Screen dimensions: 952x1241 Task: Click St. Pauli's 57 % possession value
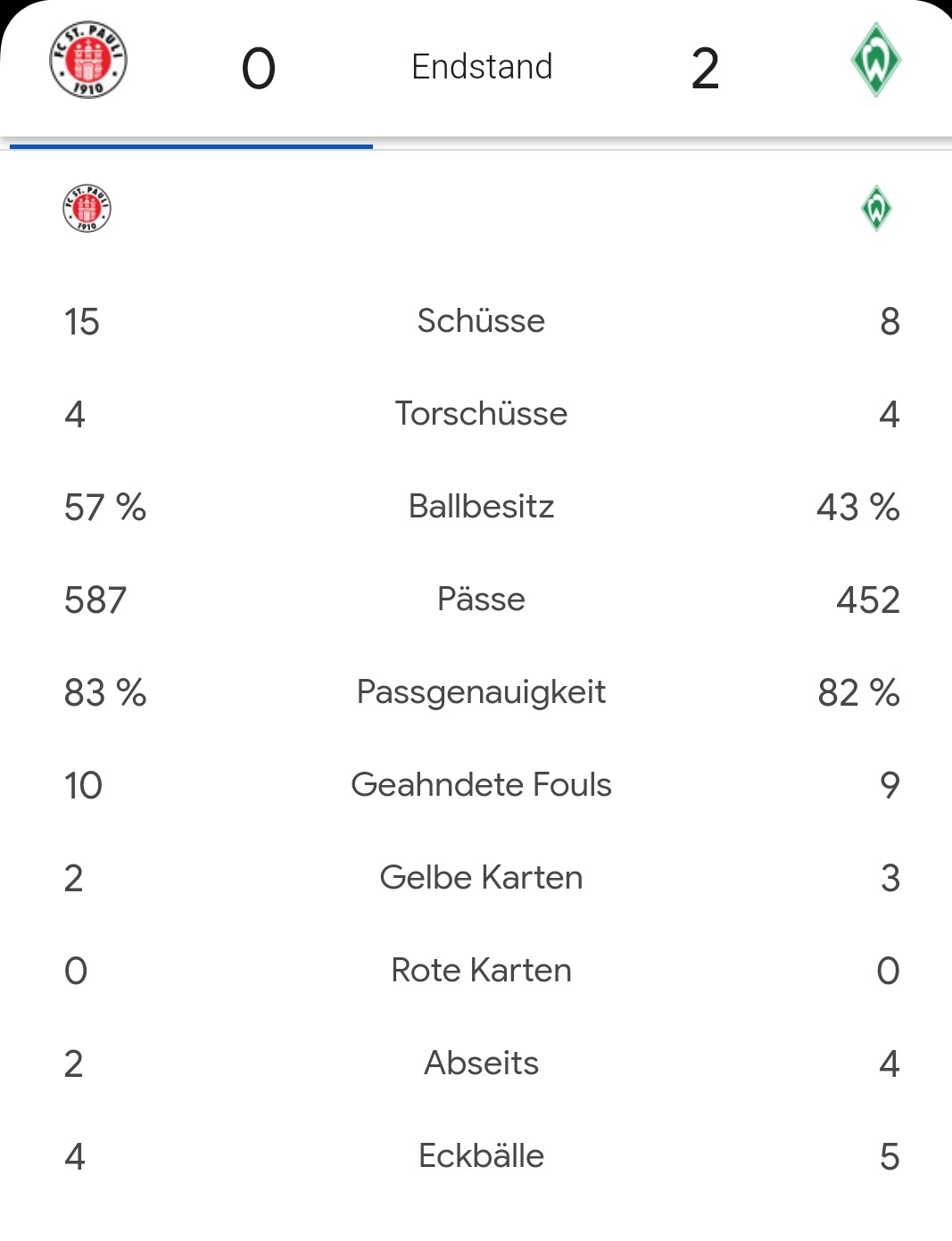105,508
